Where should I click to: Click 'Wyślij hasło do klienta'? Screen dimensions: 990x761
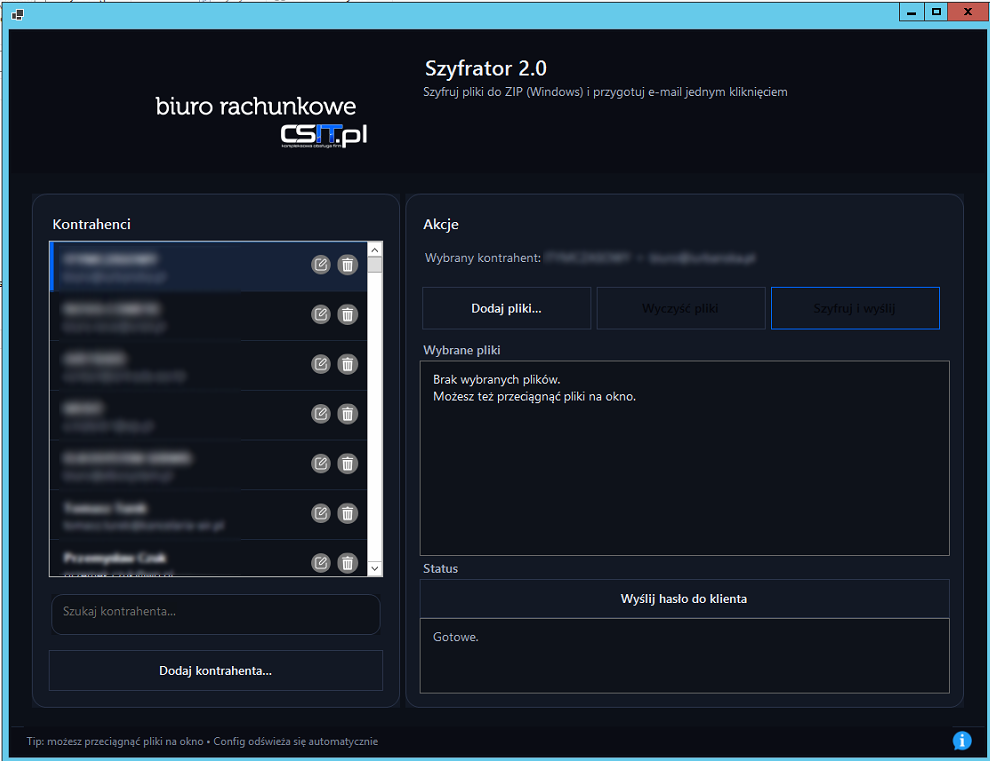pos(684,599)
